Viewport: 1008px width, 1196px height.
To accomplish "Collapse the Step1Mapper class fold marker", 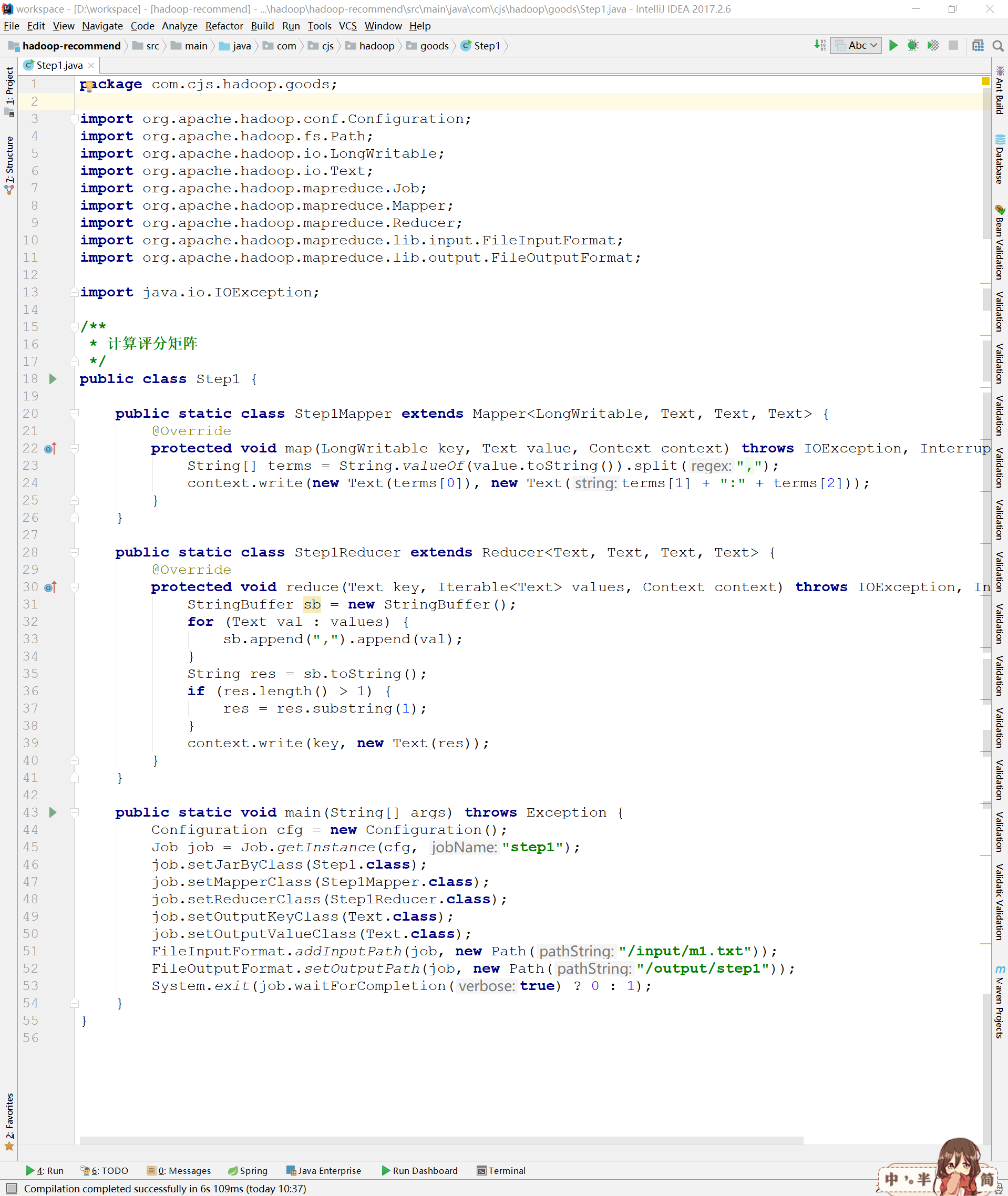I will [74, 414].
